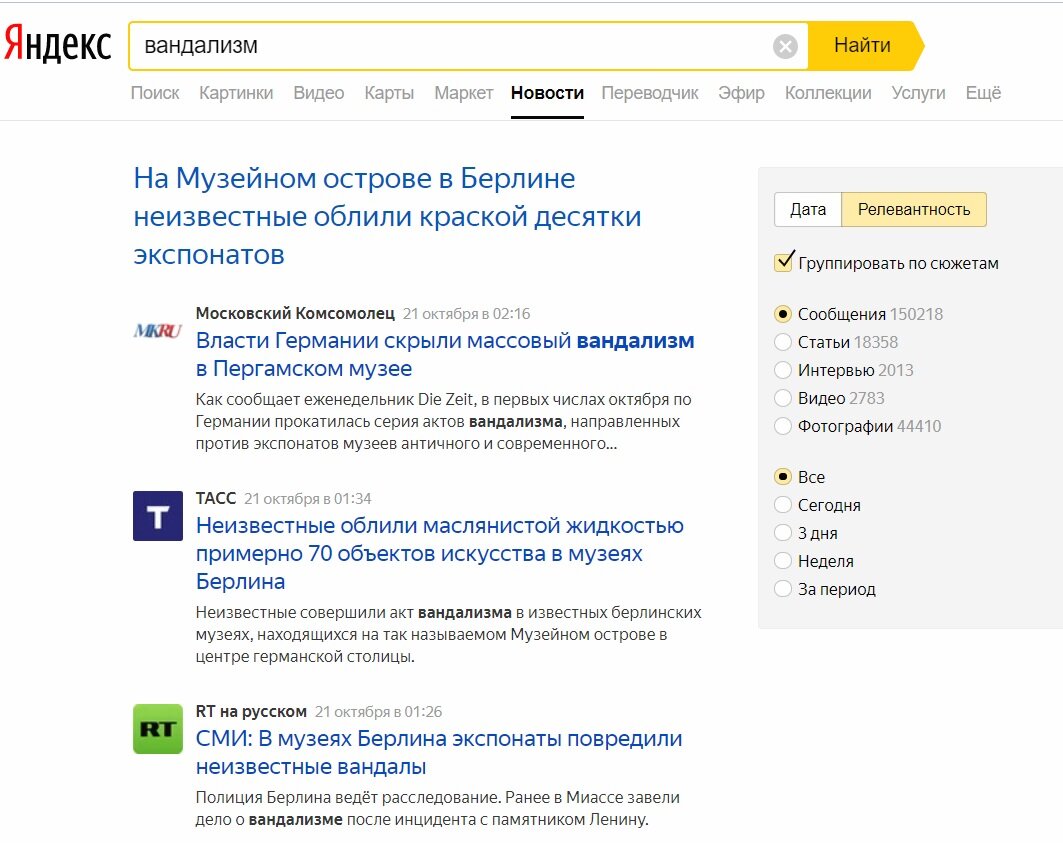Click timestamp 21 октября в 01:26
1063x843 pixels.
click(x=378, y=712)
